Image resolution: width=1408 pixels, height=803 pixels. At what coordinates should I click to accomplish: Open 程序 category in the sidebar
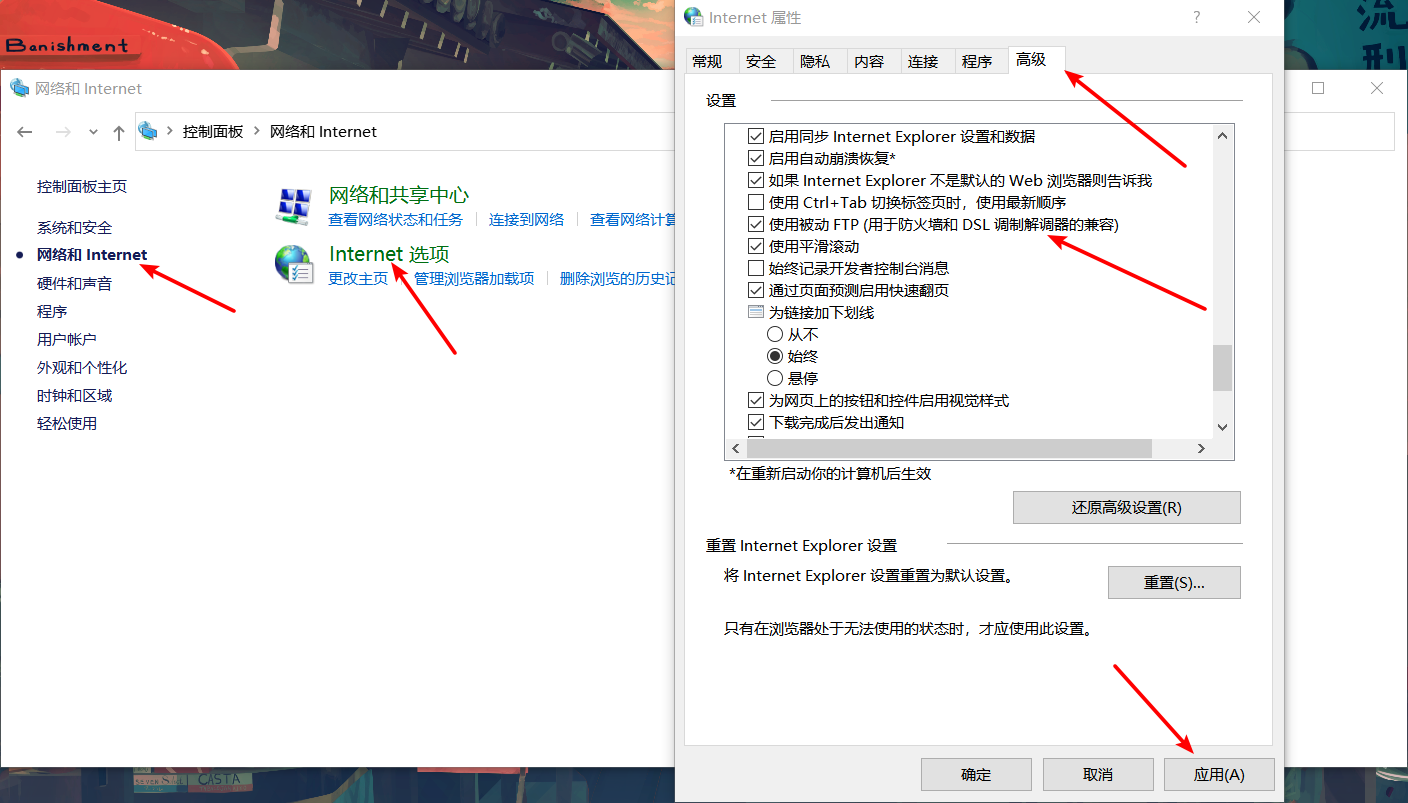pyautogui.click(x=52, y=311)
